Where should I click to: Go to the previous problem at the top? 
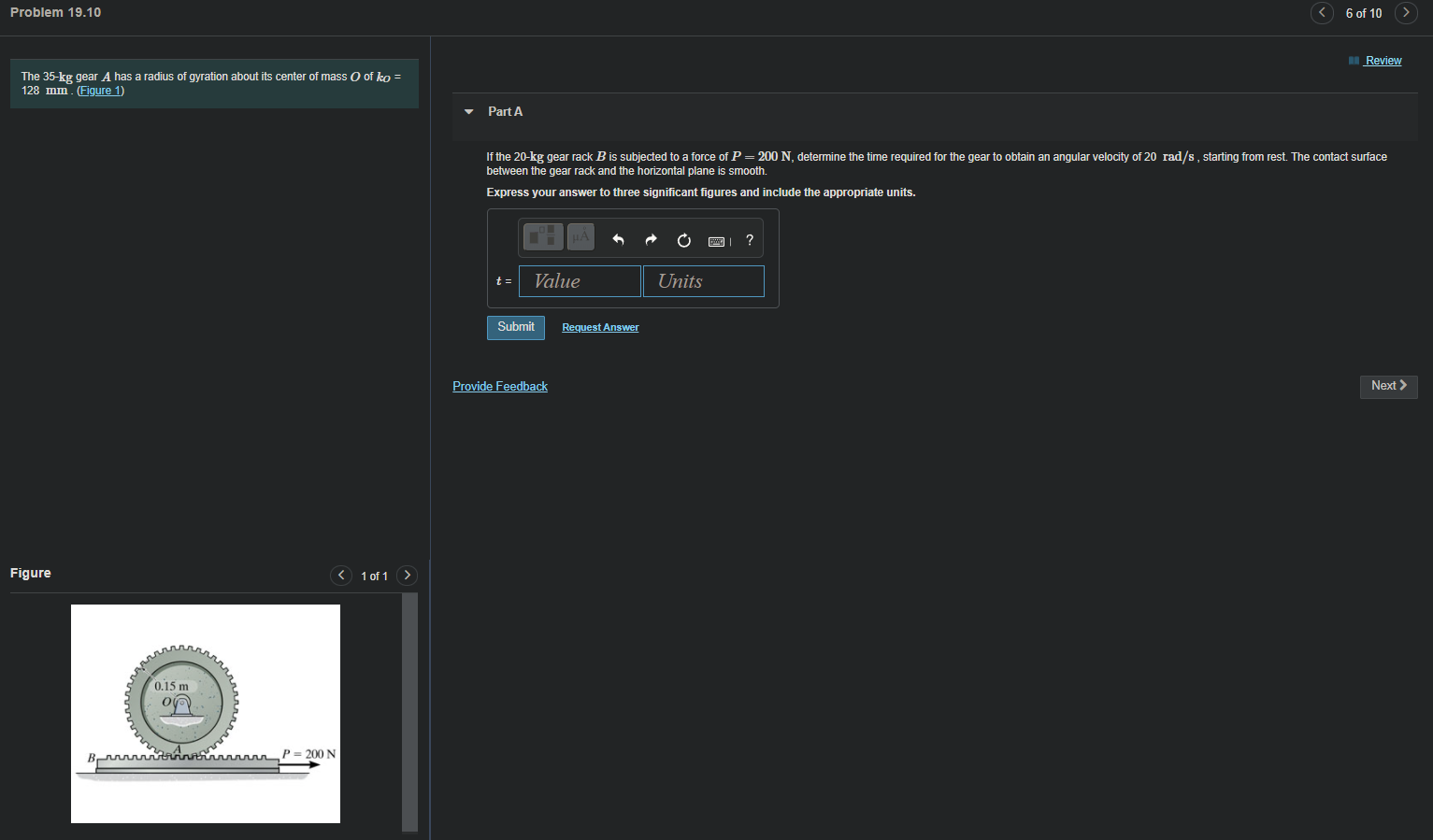tap(1322, 12)
